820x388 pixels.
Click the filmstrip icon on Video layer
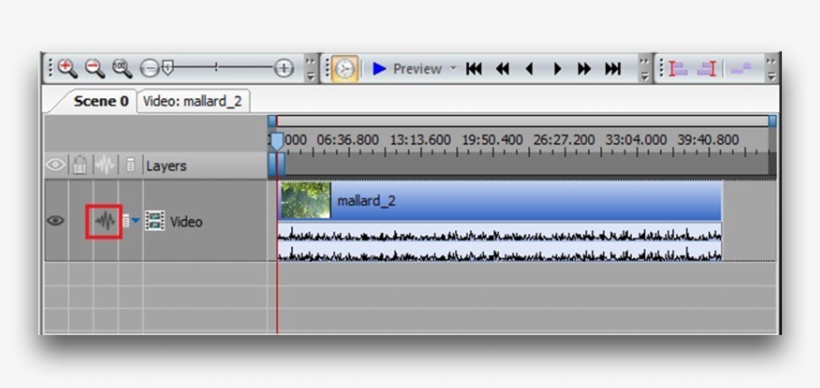(x=155, y=221)
